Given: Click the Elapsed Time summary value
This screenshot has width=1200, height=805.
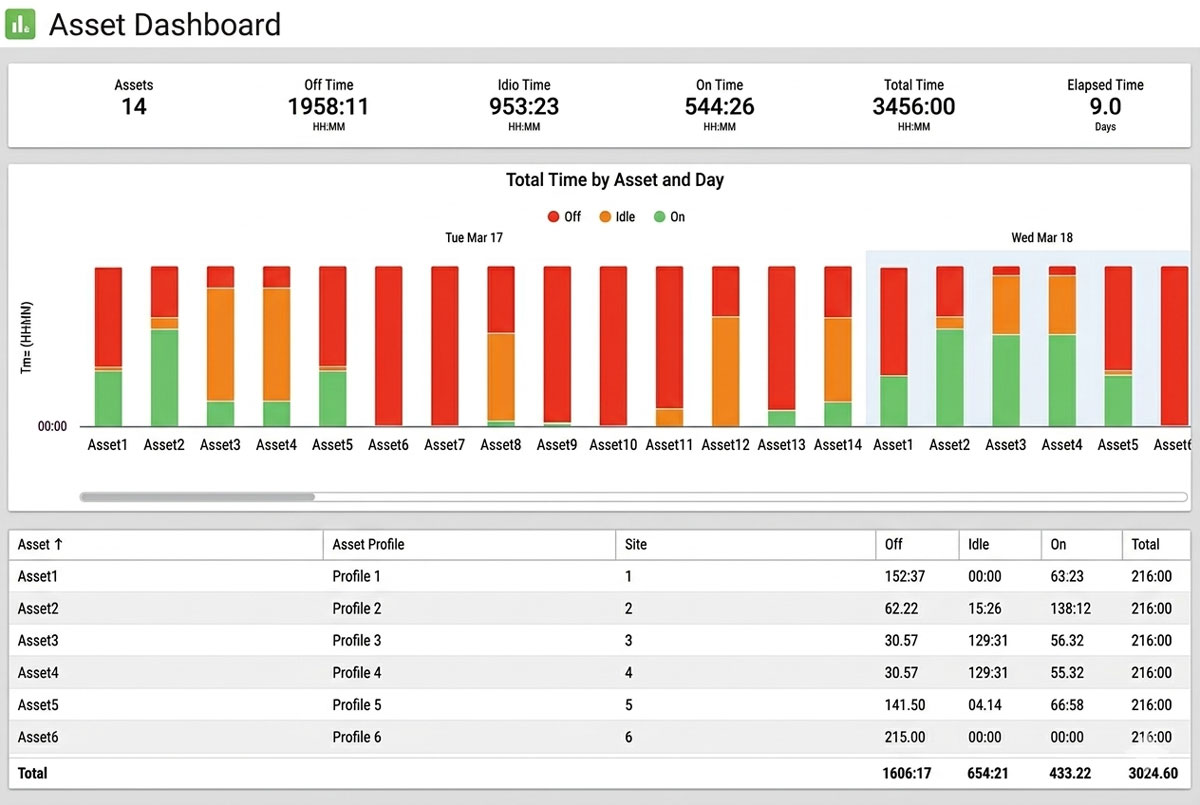Looking at the screenshot, I should click(x=1105, y=107).
